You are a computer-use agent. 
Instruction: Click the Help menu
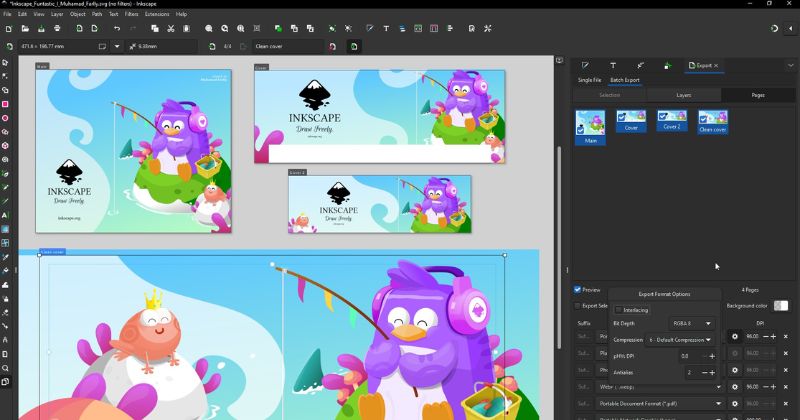click(x=181, y=14)
